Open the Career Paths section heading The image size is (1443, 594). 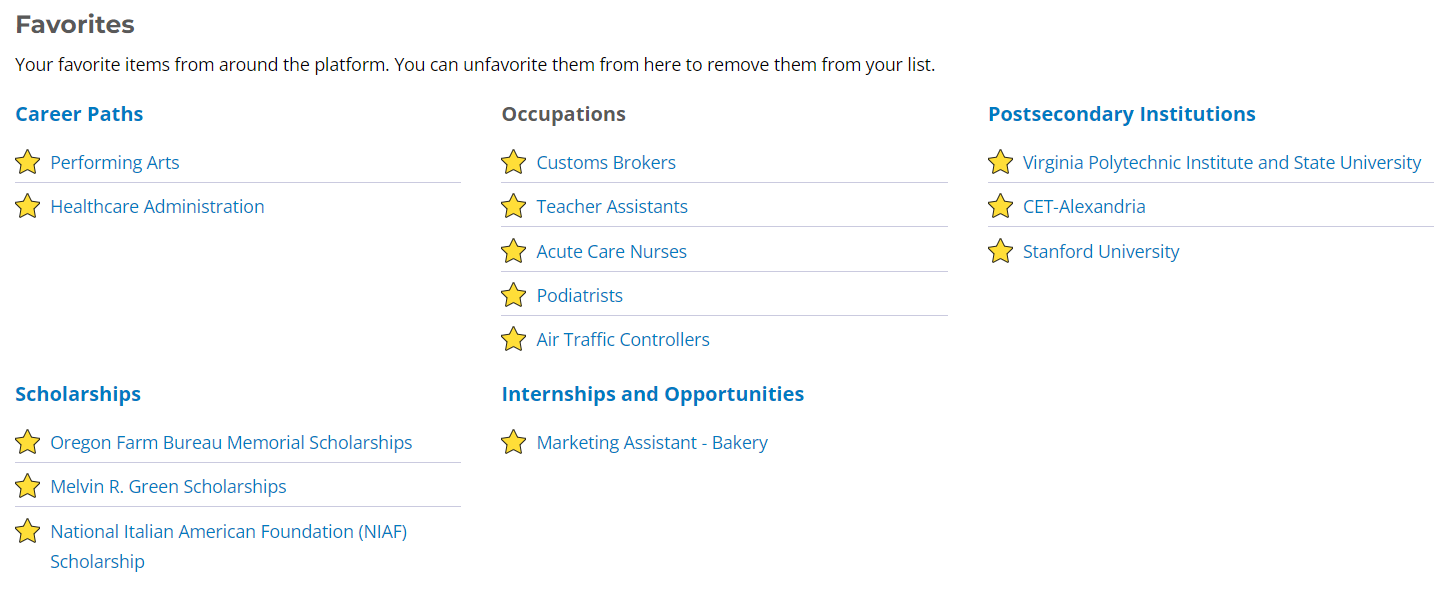pos(79,114)
